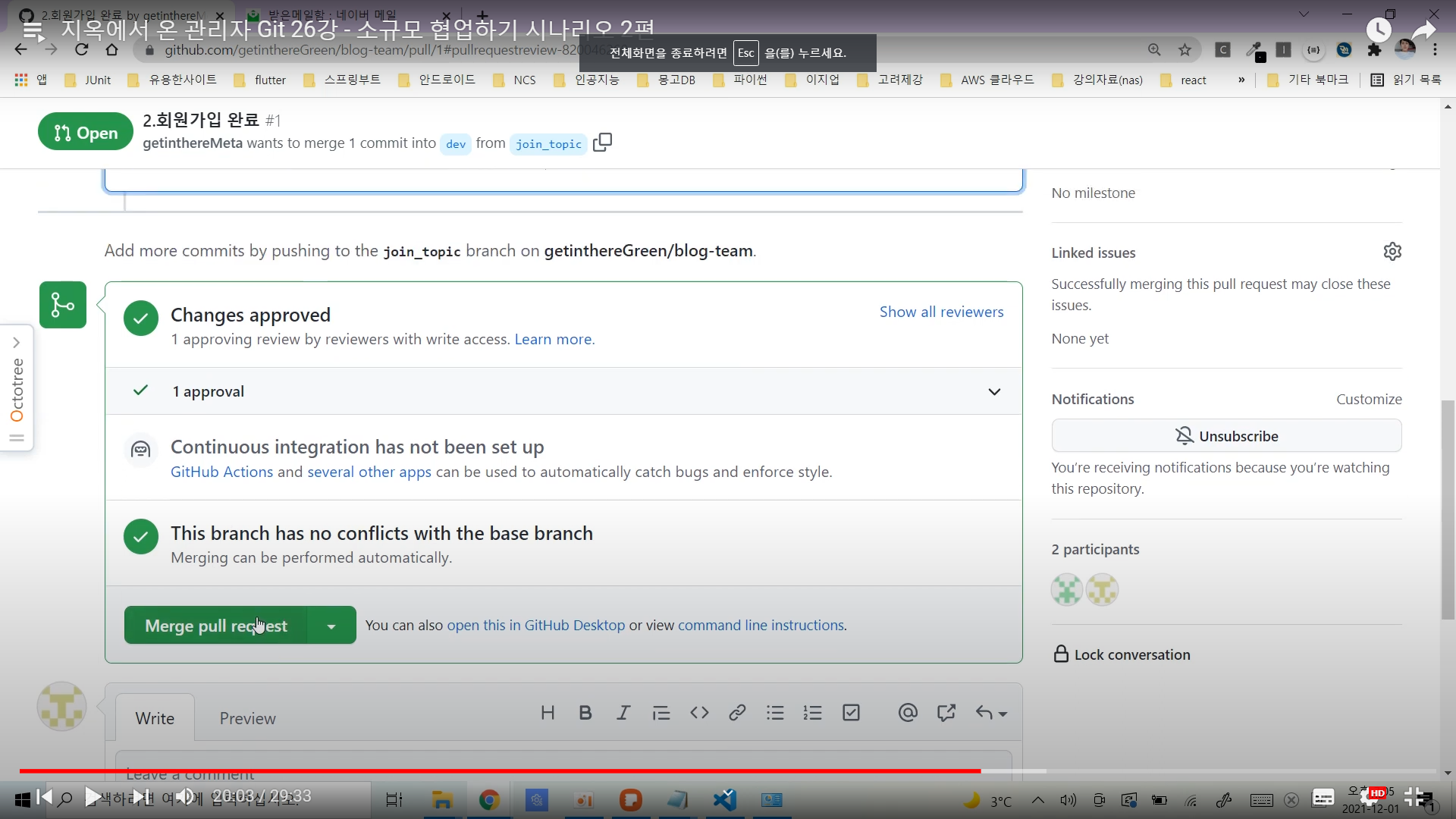Click the page vertical scrollbar

coord(1448,508)
